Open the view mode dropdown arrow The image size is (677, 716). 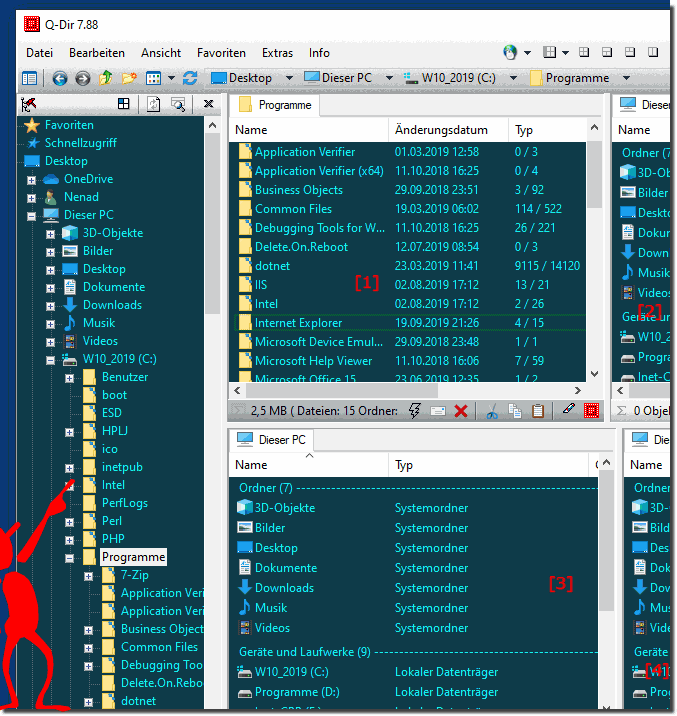pyautogui.click(x=171, y=79)
